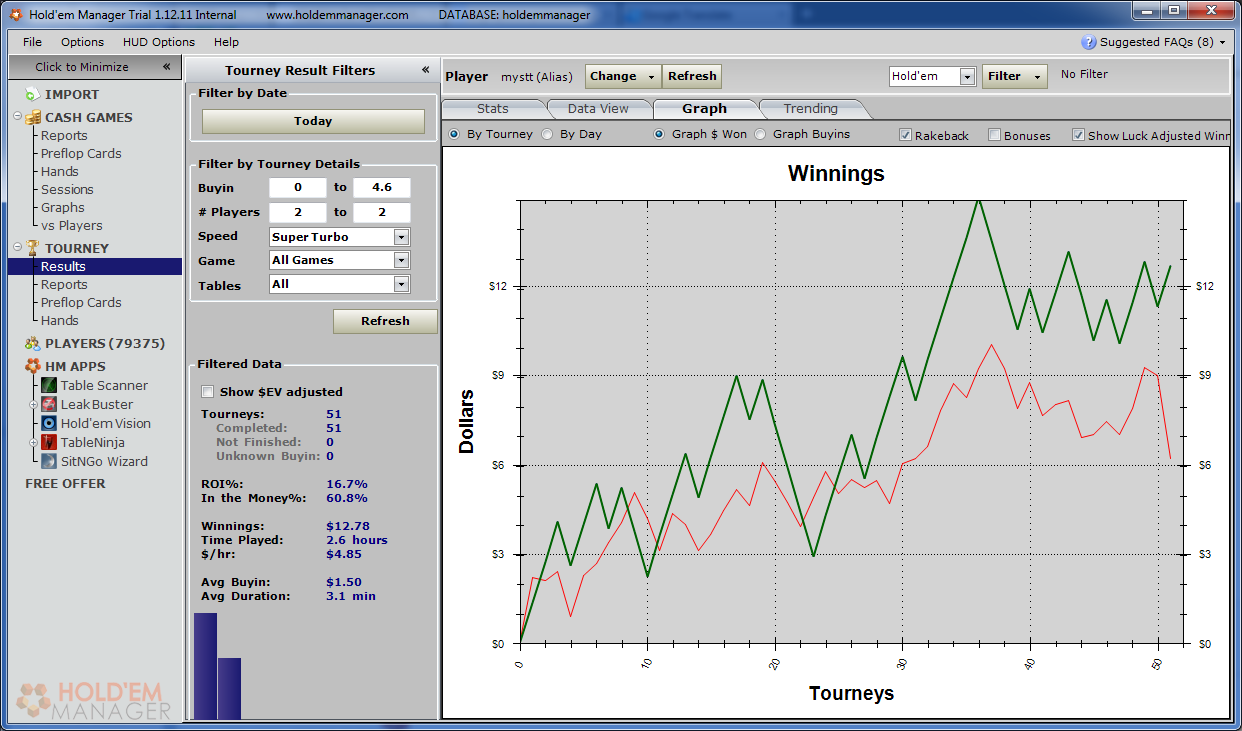Screen dimensions: 1242x731
Task: Click Refresh button under tourney filters
Action: pyautogui.click(x=385, y=321)
